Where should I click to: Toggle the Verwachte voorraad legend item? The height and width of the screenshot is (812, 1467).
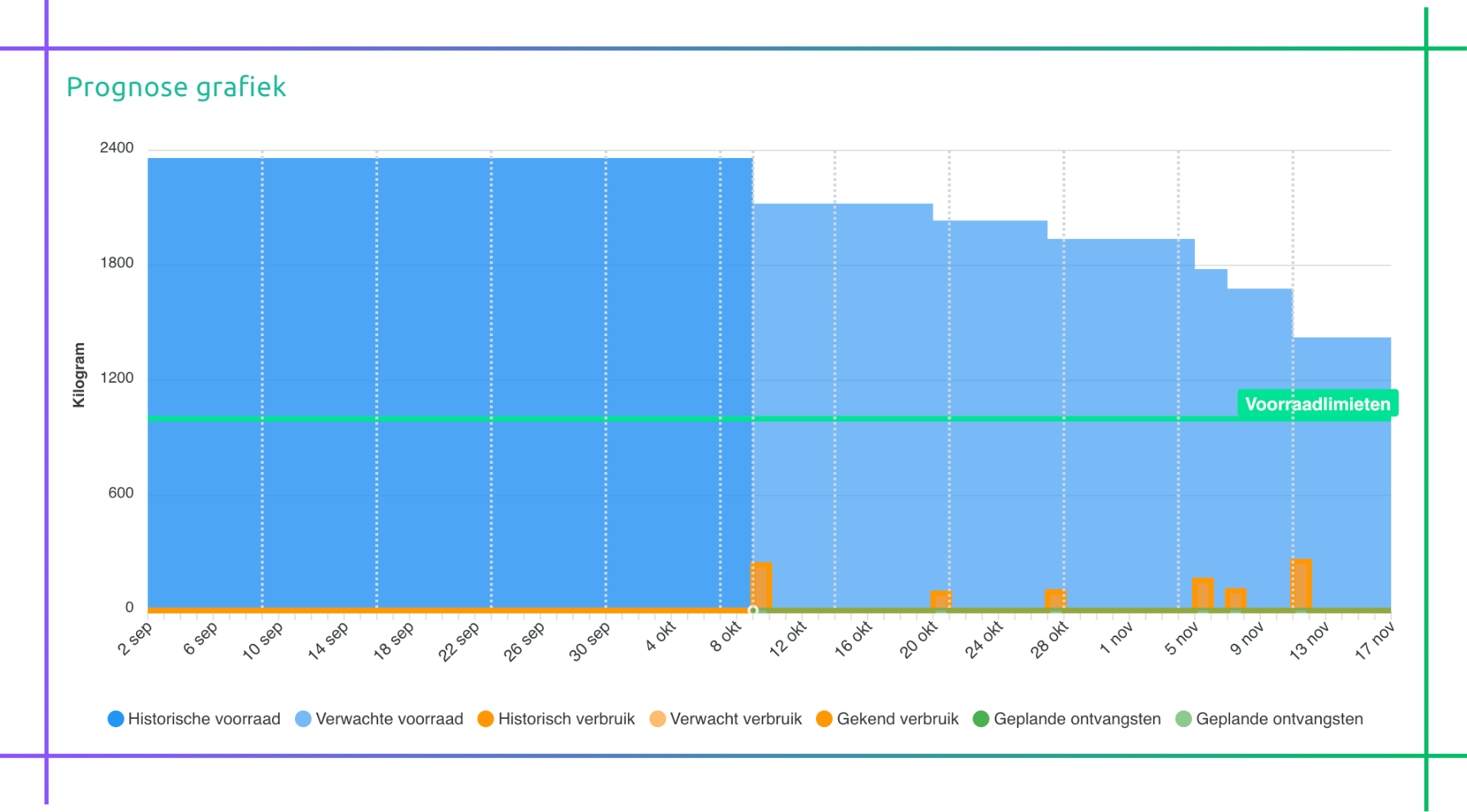coord(379,719)
